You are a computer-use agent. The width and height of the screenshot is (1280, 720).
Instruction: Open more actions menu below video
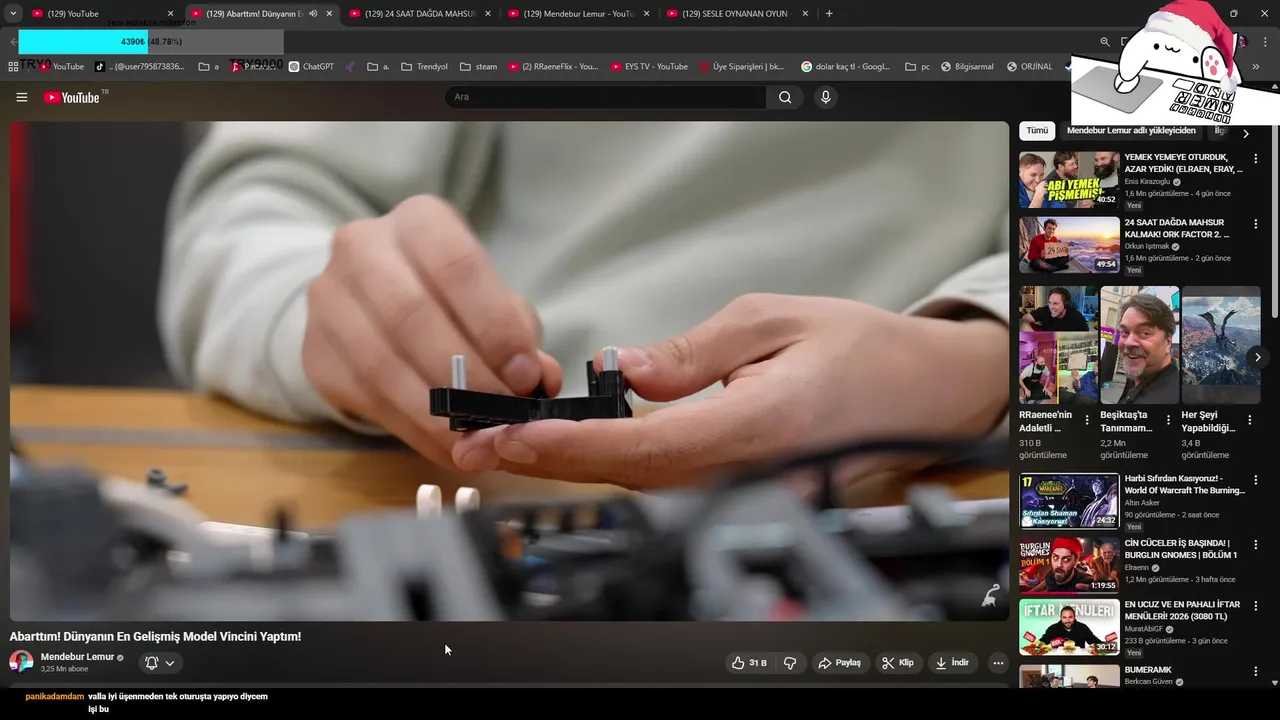click(998, 663)
